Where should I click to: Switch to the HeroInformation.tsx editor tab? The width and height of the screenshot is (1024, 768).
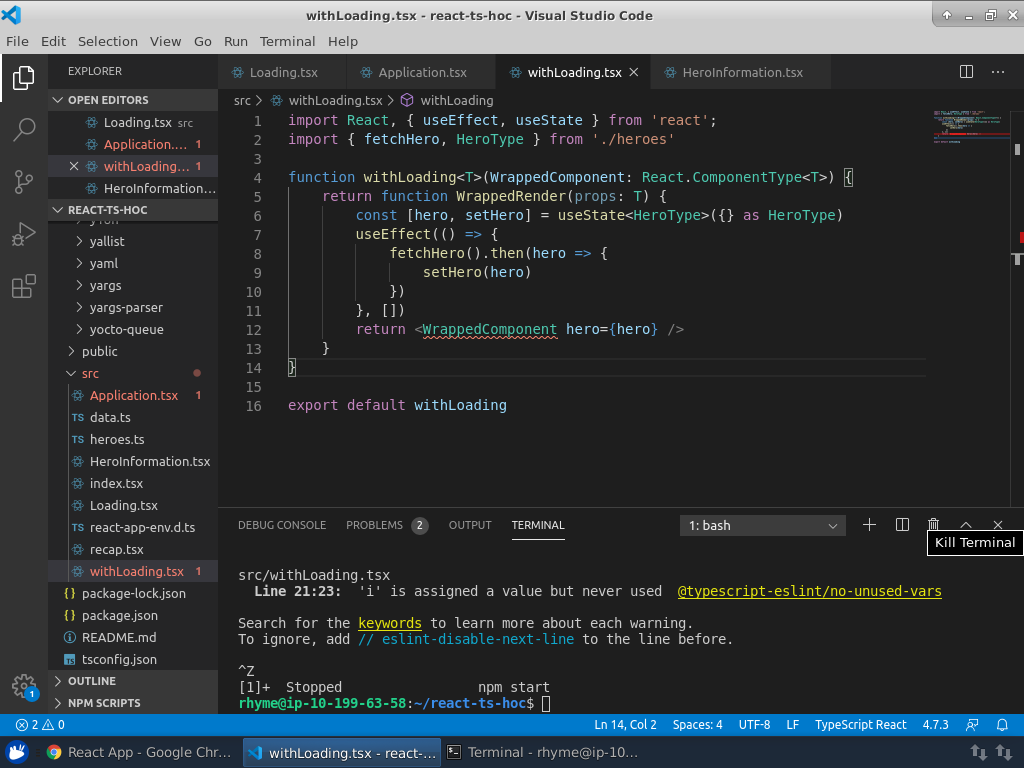742,72
